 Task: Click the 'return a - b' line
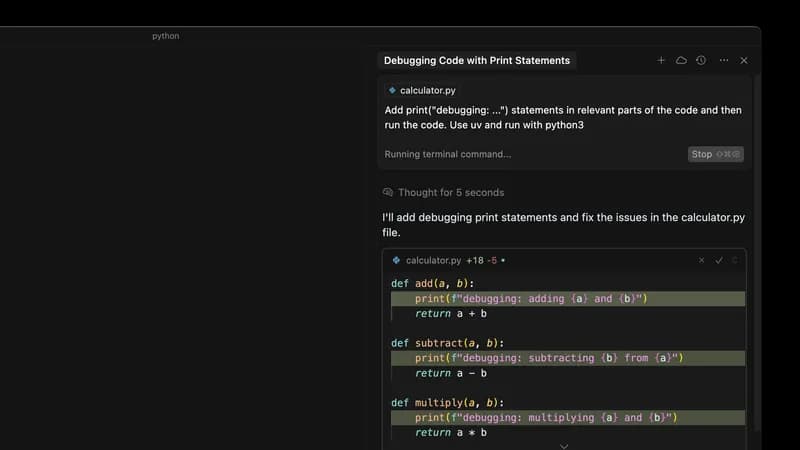(451, 373)
